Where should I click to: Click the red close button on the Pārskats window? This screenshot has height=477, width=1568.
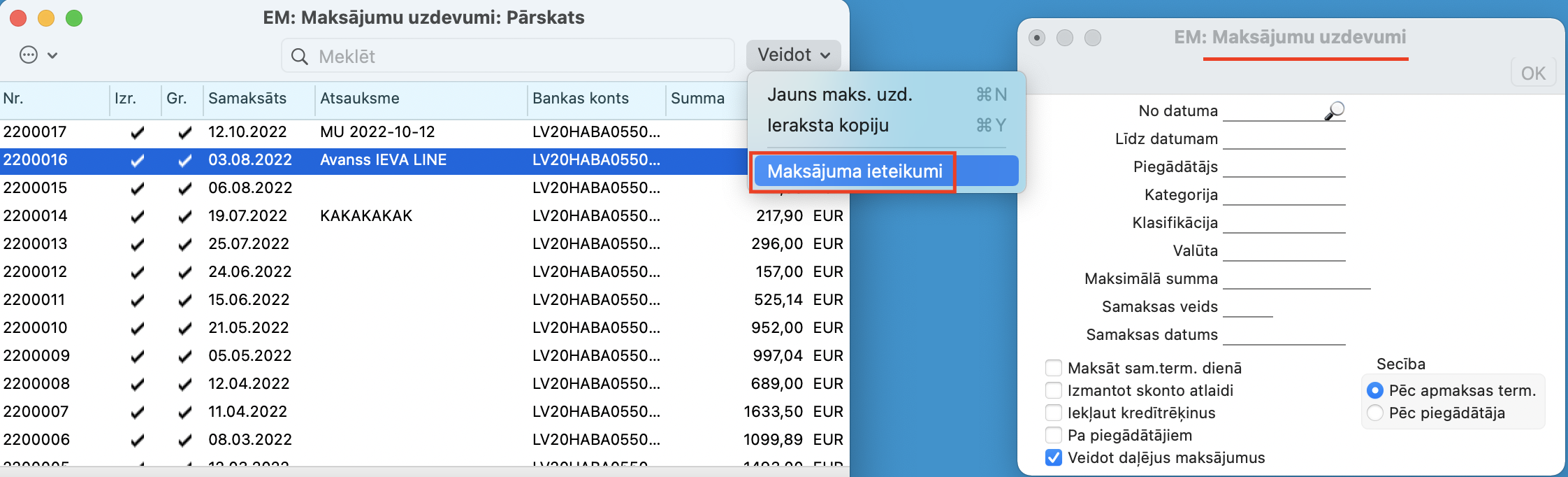pyautogui.click(x=18, y=18)
